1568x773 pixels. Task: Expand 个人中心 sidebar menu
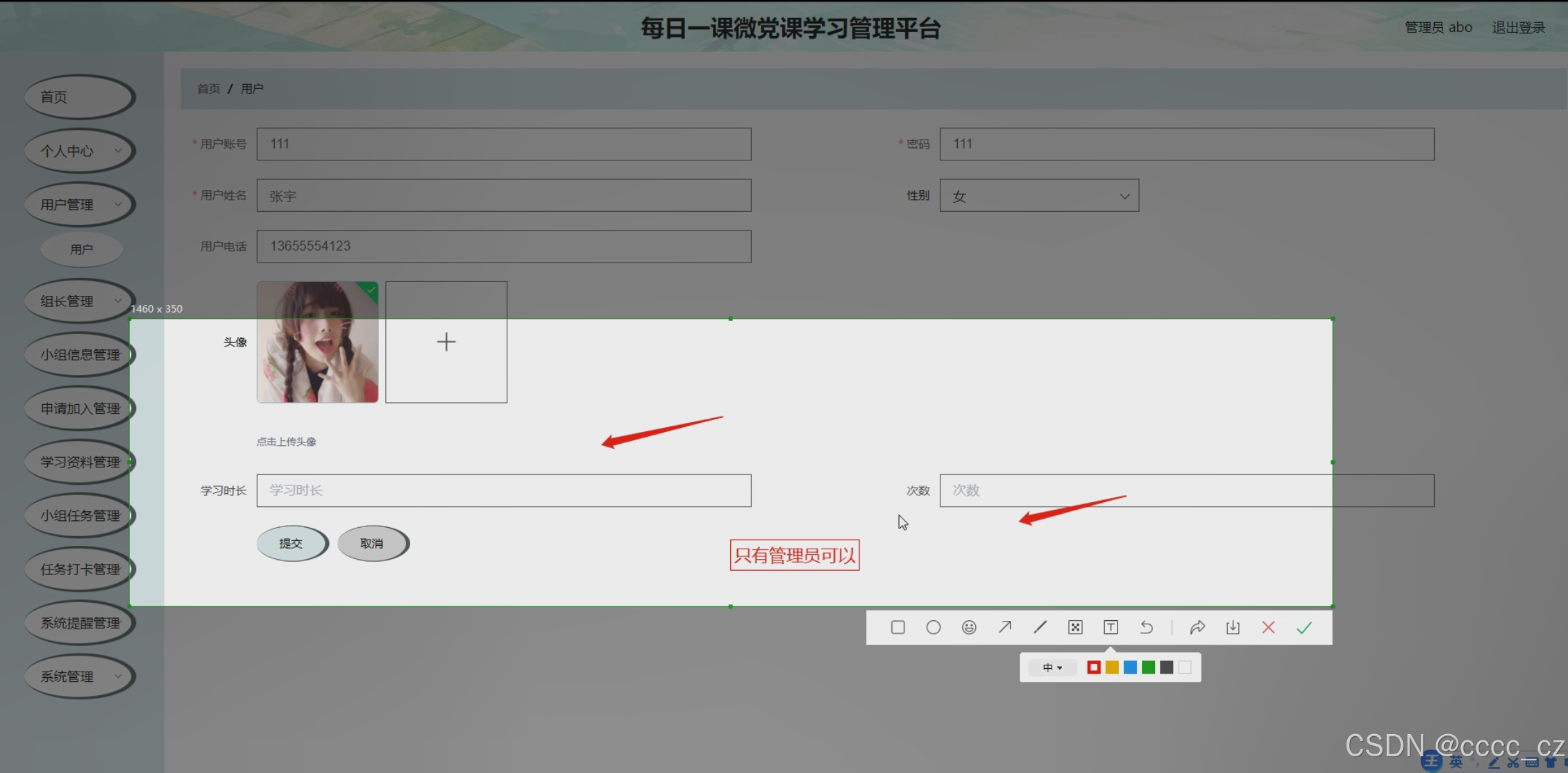pyautogui.click(x=79, y=151)
